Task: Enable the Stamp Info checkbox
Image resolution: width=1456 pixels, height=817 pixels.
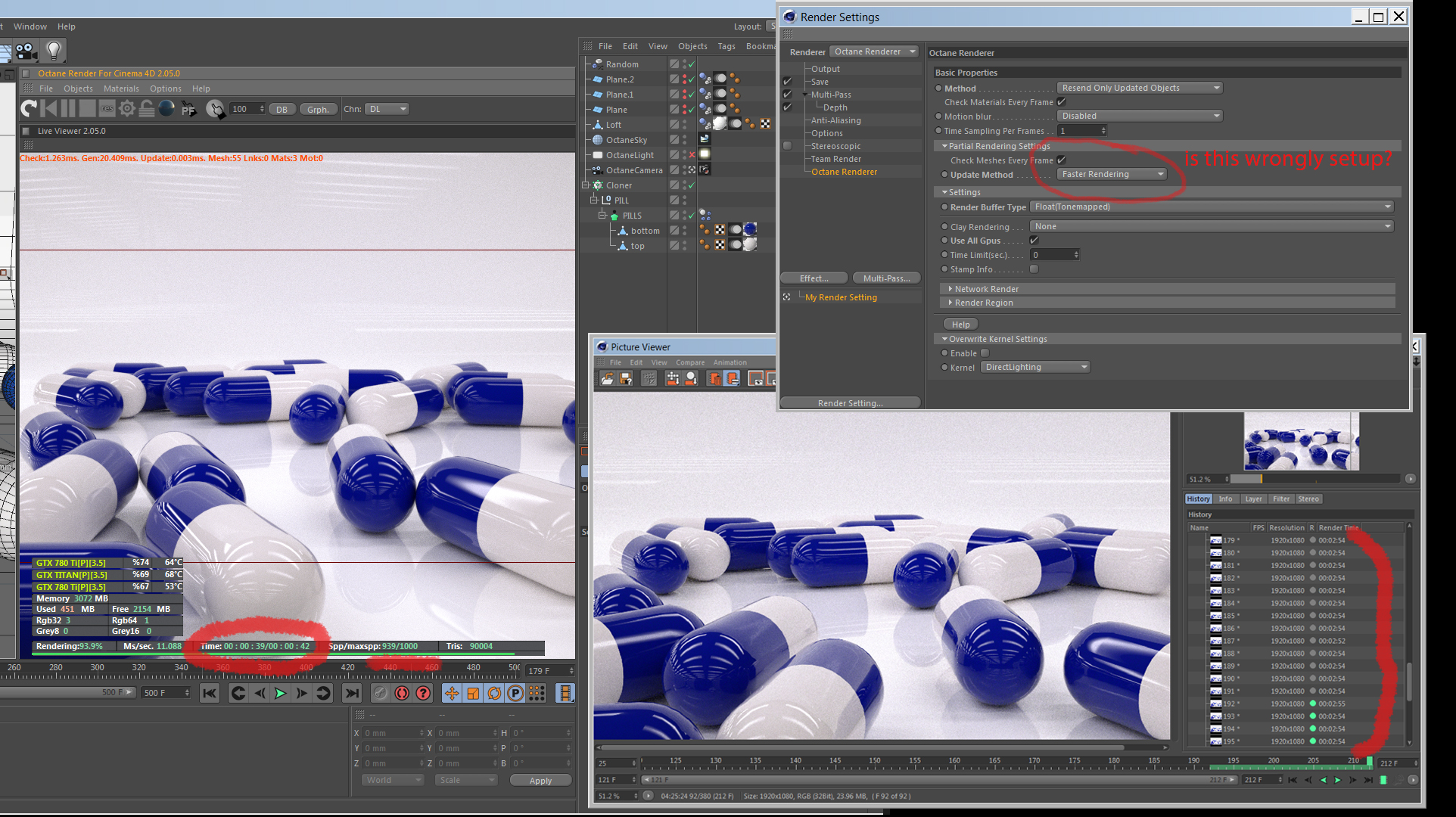Action: click(x=1034, y=269)
